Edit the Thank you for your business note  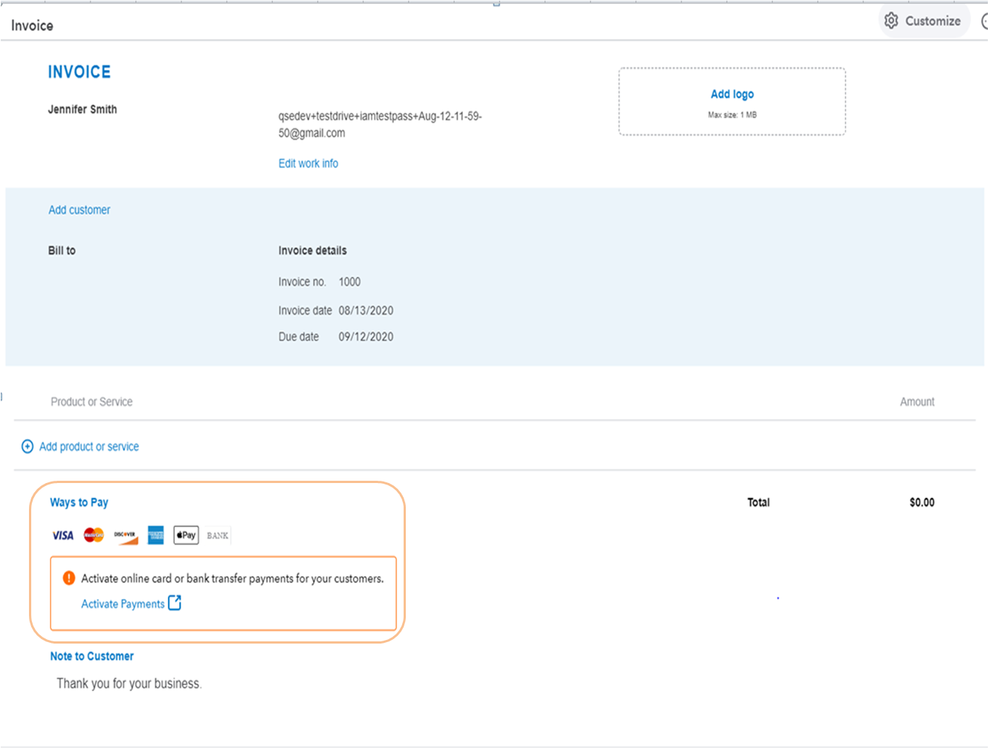[x=129, y=683]
